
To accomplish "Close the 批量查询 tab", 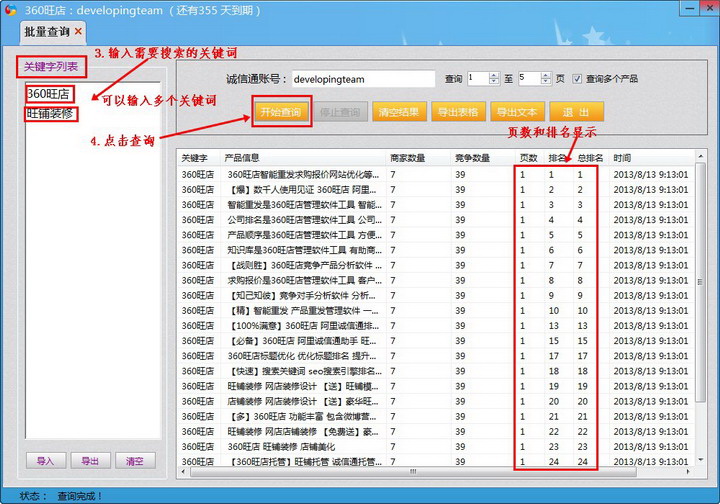I will [x=79, y=31].
